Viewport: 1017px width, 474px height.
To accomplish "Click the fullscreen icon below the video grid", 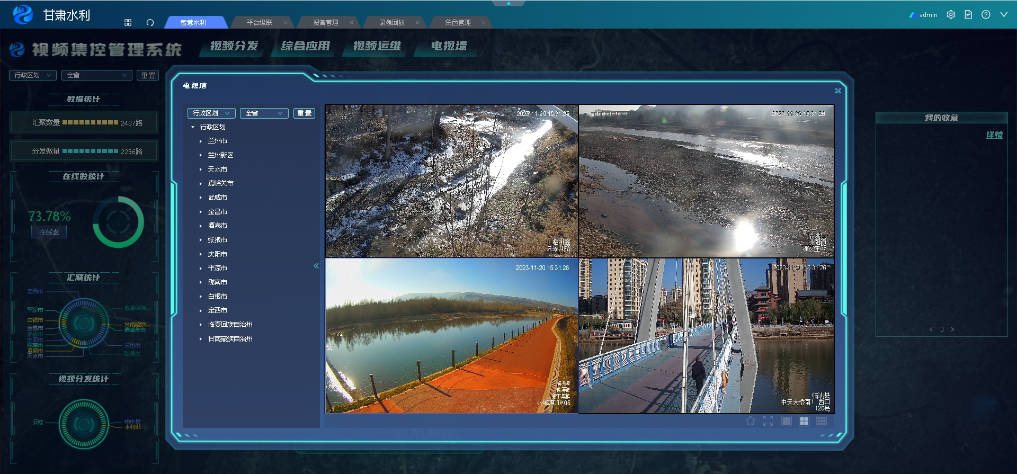I will click(x=768, y=421).
